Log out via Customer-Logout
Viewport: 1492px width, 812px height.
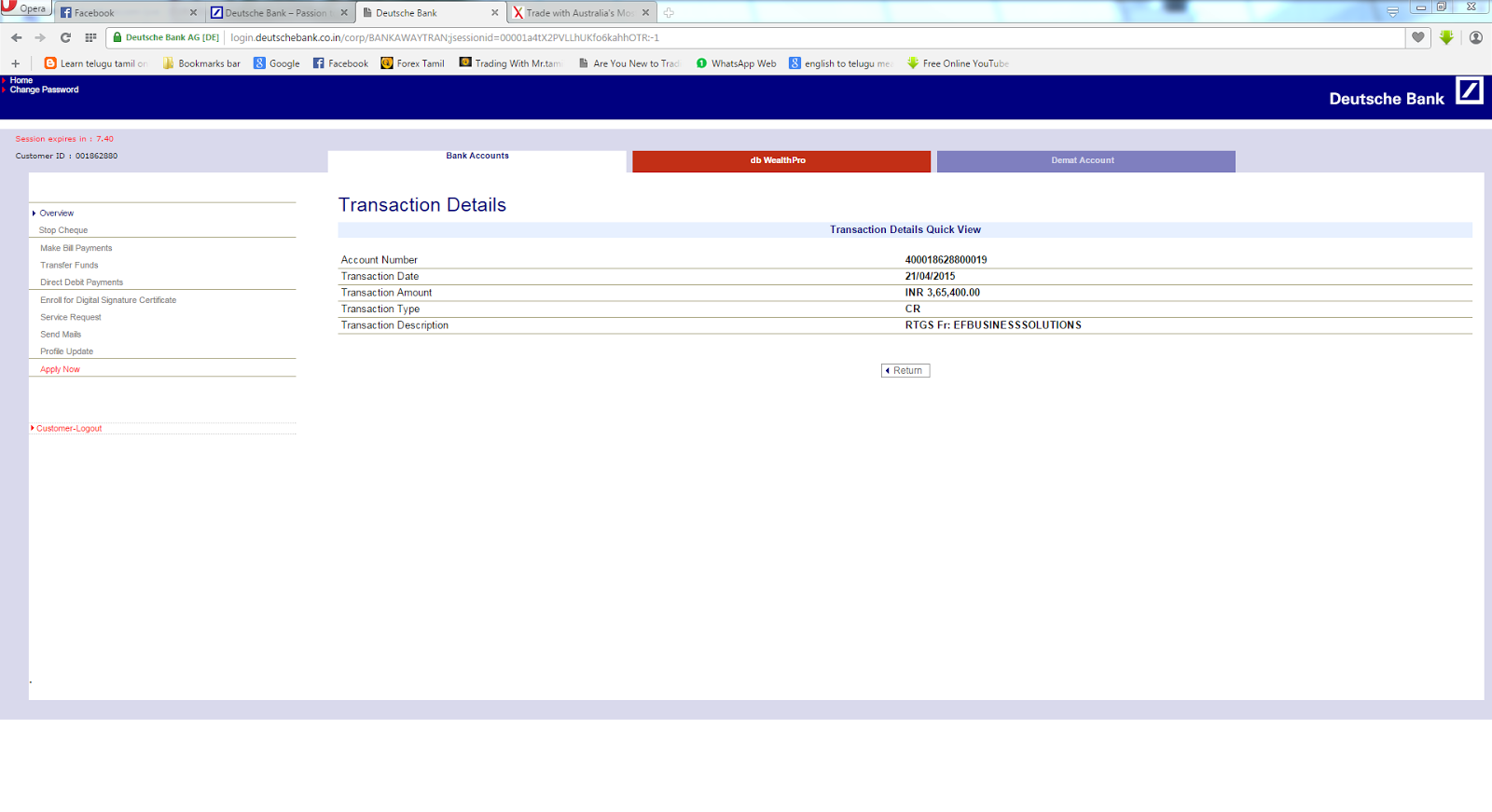pyautogui.click(x=68, y=429)
